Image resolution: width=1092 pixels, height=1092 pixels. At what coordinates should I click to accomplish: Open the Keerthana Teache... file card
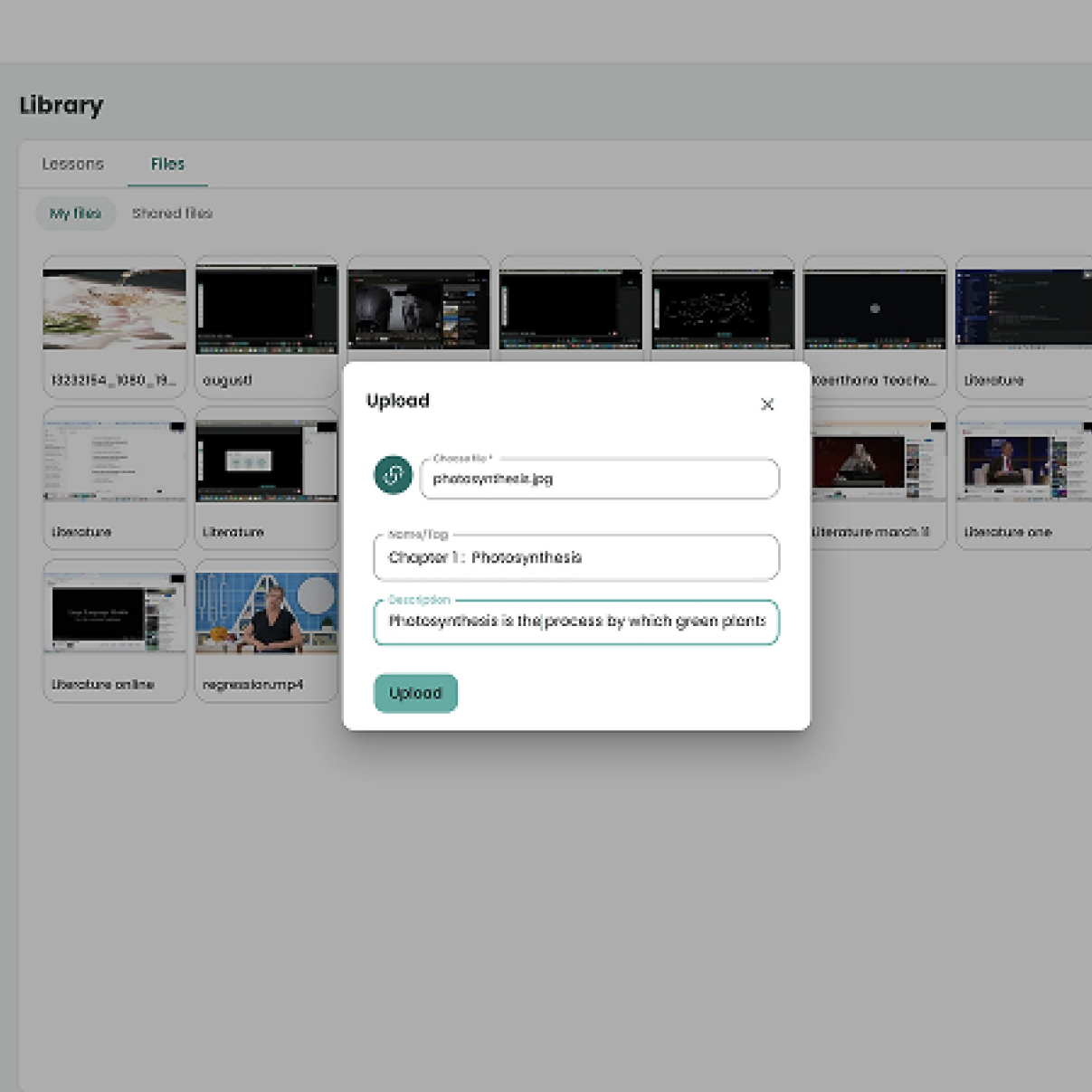[x=875, y=327]
